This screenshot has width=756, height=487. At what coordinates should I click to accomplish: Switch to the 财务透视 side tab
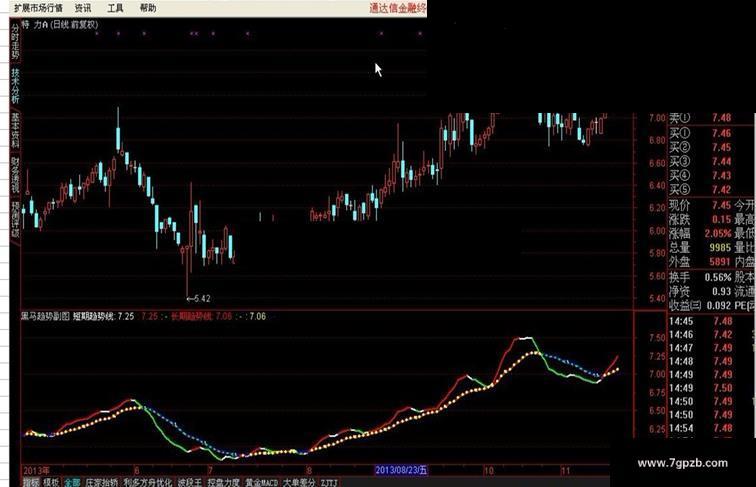coord(15,174)
